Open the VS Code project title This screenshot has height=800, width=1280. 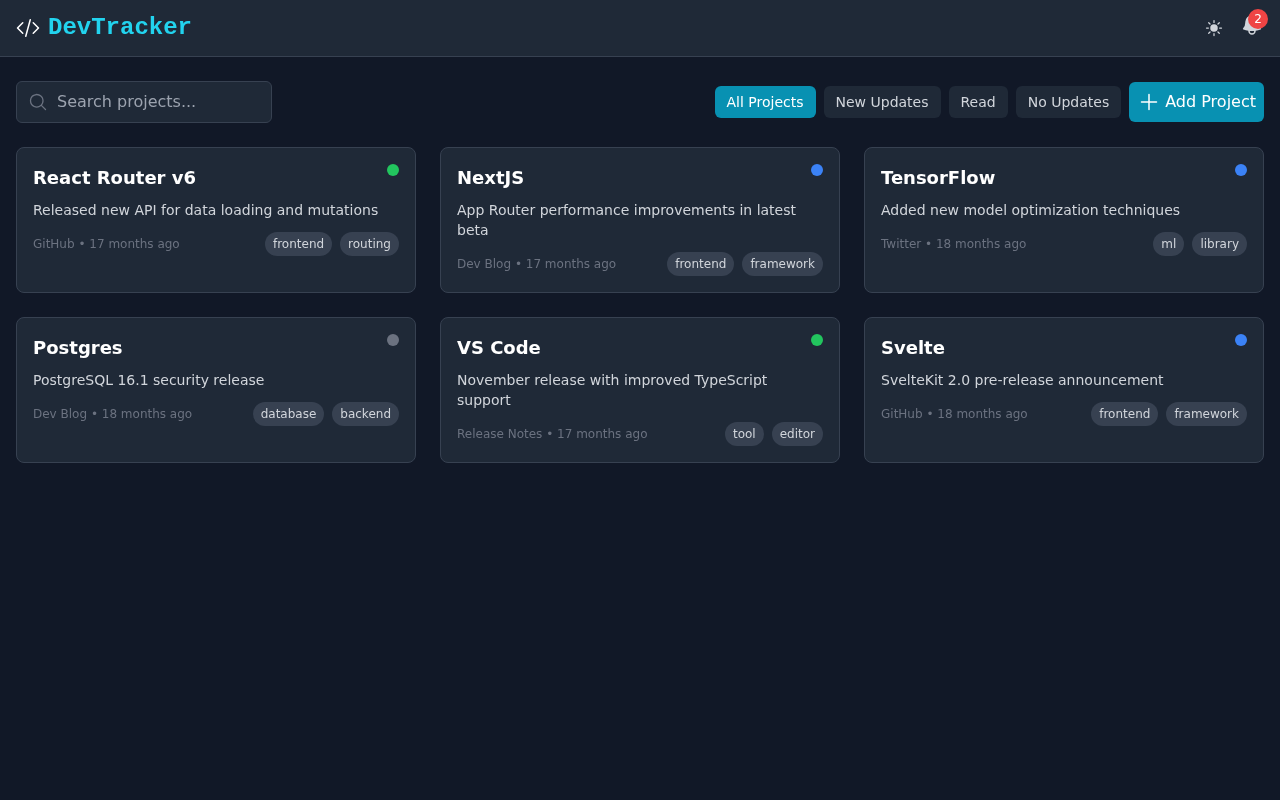499,348
